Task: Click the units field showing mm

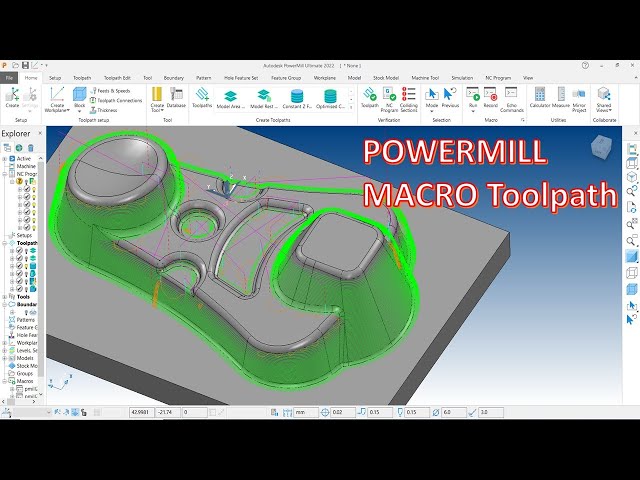Action: click(x=306, y=412)
